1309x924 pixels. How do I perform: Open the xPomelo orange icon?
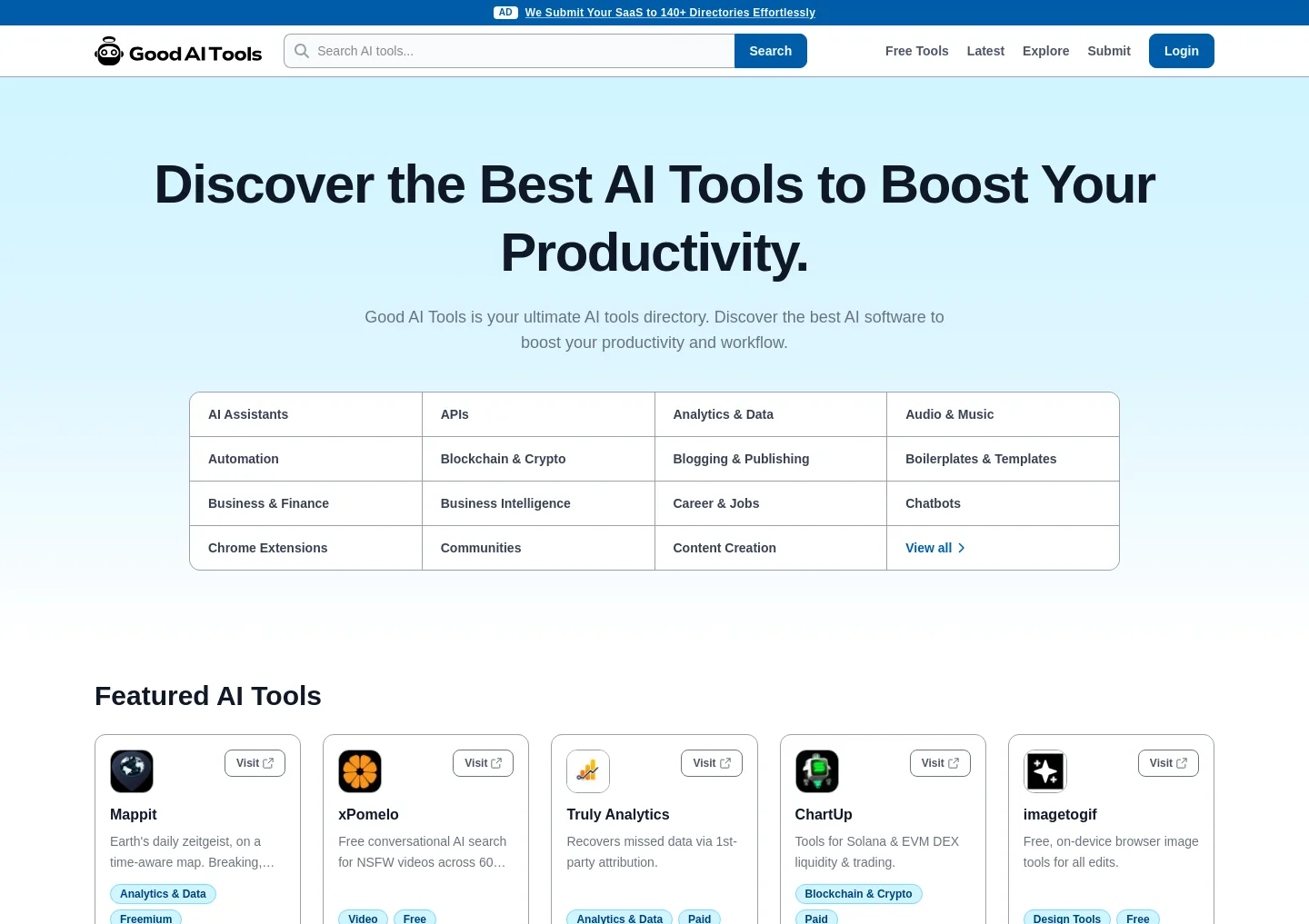click(360, 771)
